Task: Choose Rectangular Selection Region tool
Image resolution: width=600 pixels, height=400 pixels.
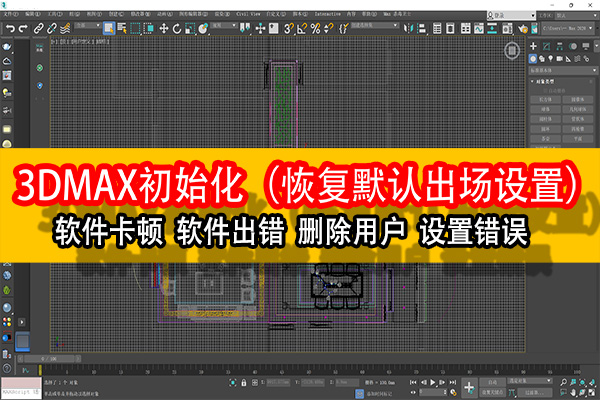Action: (135, 28)
